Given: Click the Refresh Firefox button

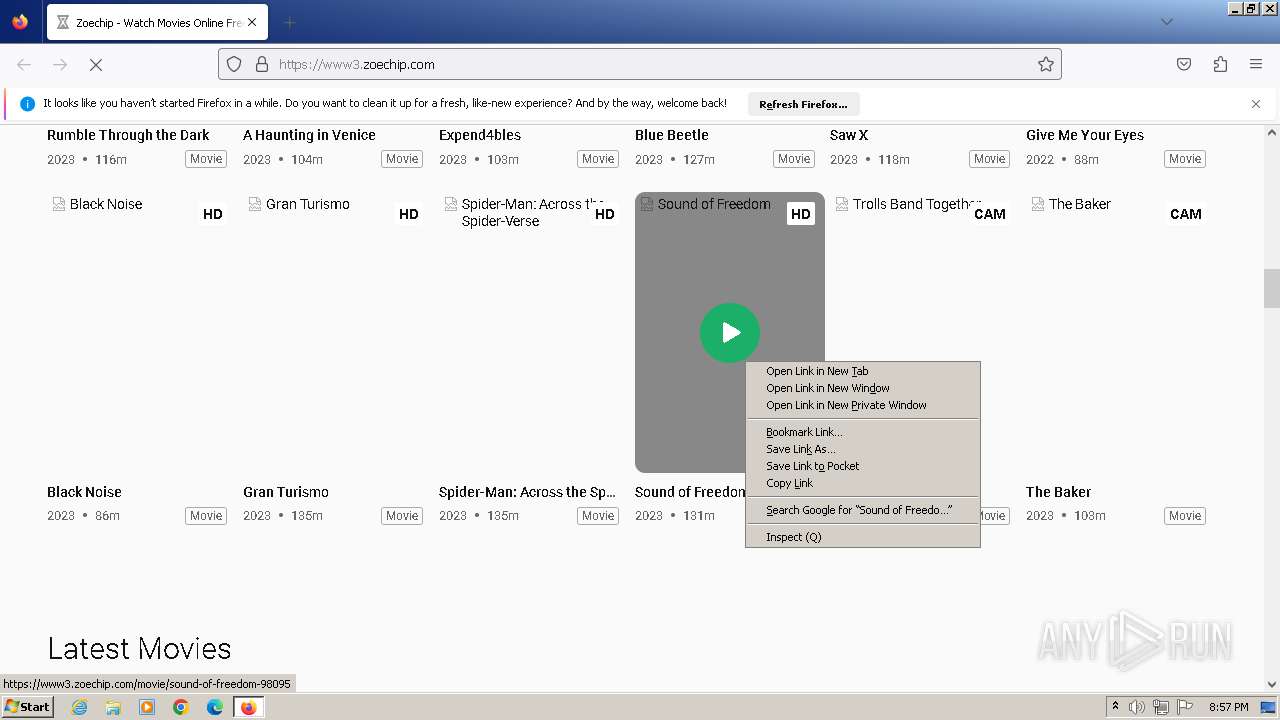Looking at the screenshot, I should point(803,104).
